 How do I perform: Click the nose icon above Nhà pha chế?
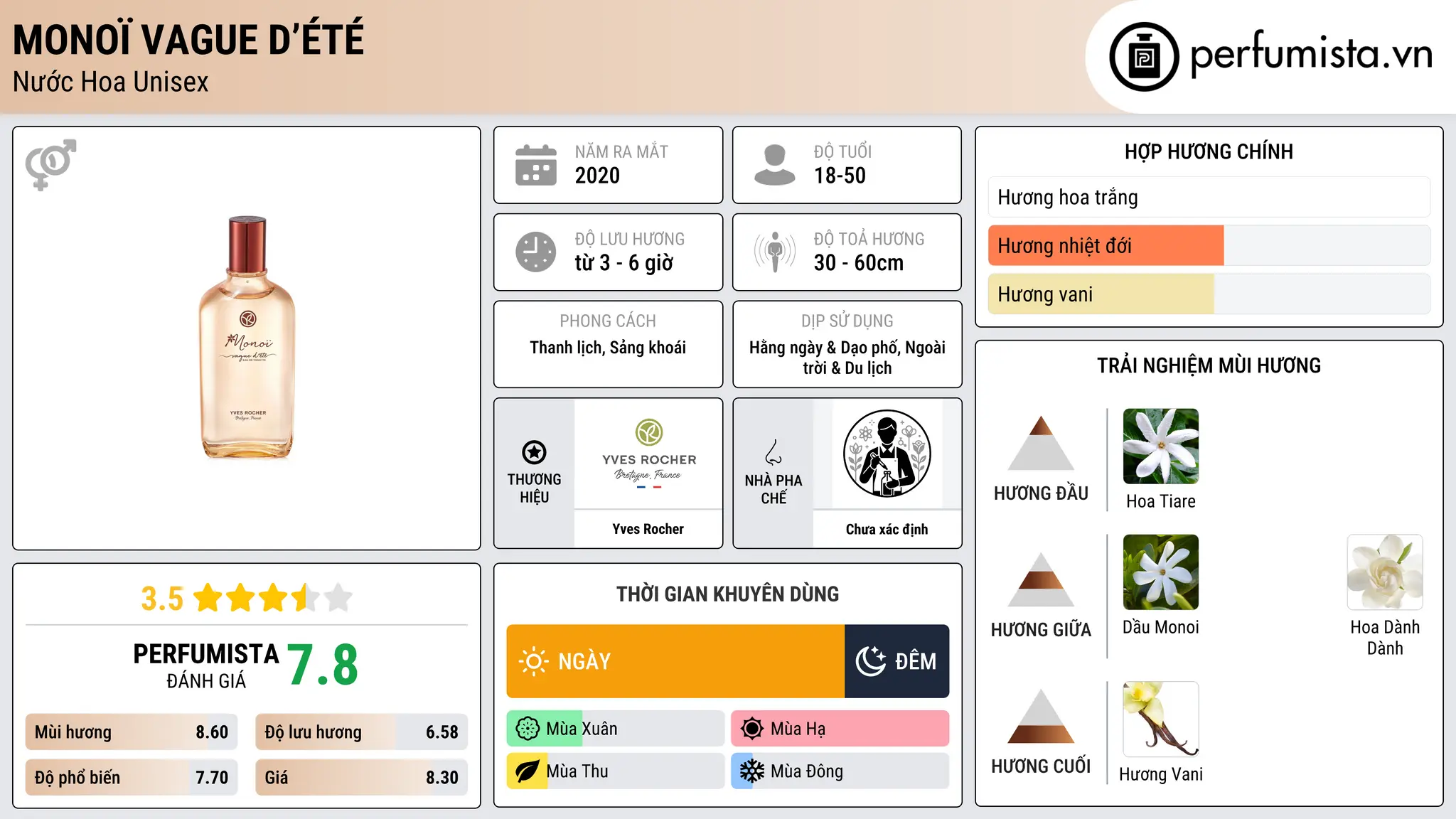(773, 452)
